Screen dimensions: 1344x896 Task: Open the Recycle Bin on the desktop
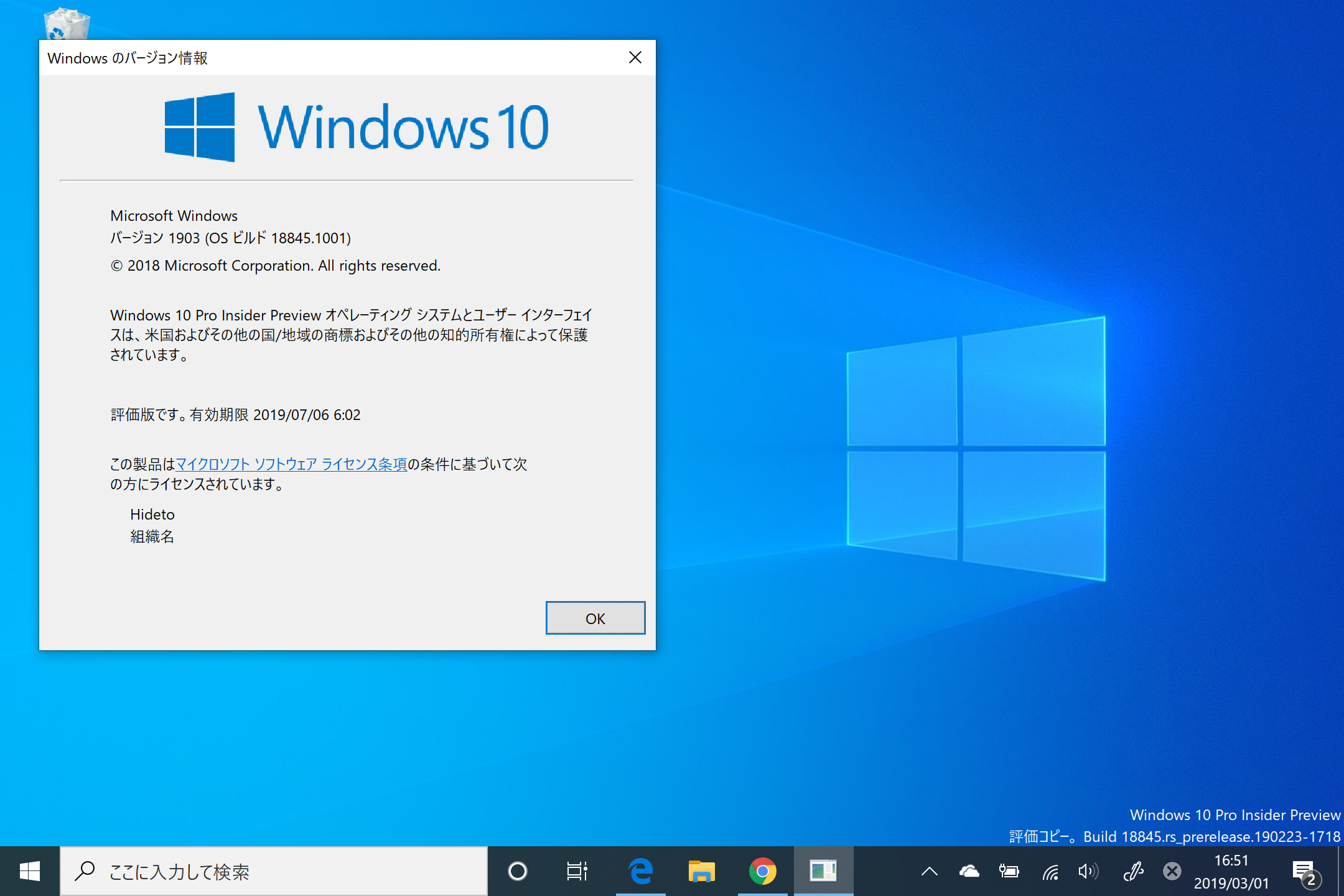pos(67,25)
